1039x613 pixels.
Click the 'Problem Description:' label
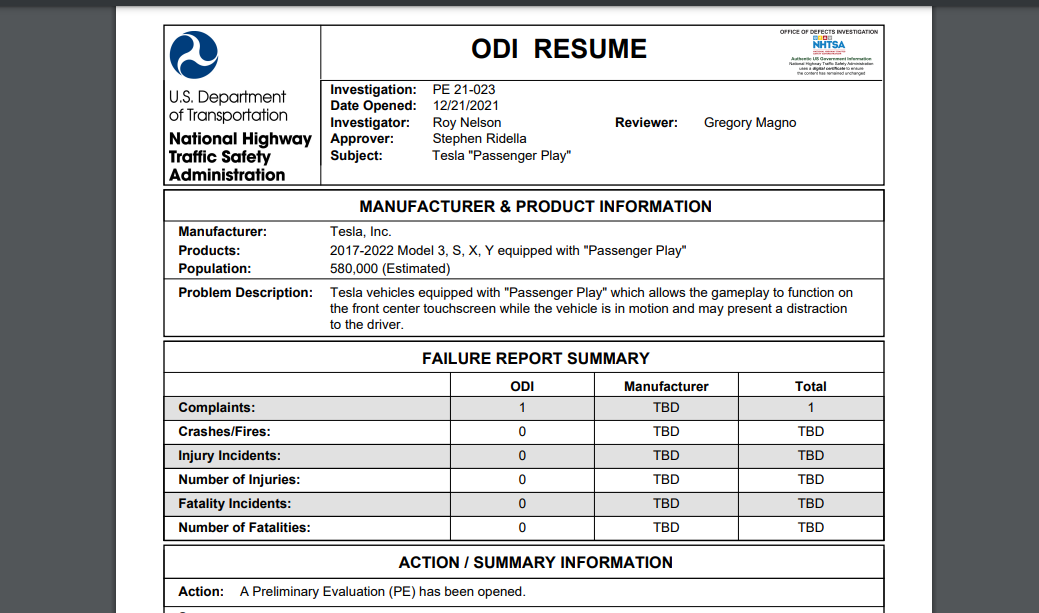click(245, 292)
